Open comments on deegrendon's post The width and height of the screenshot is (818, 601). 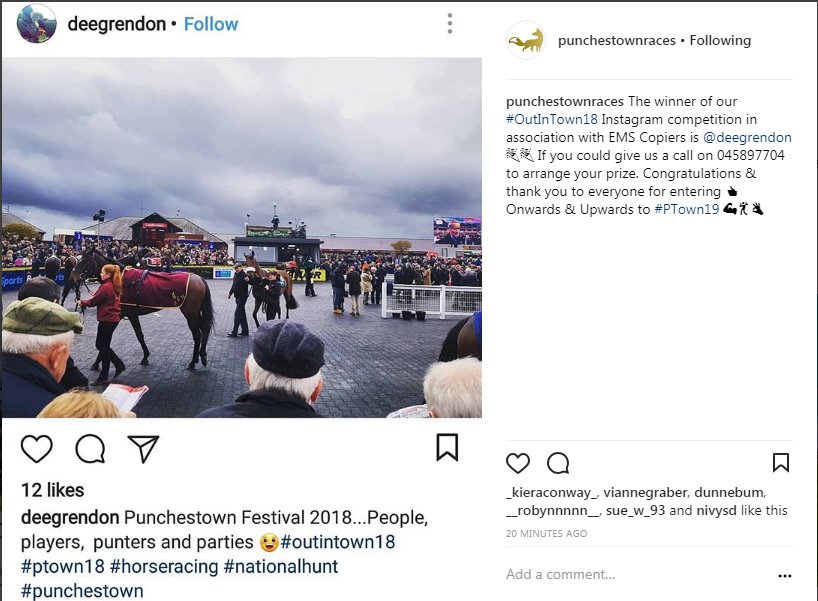tap(90, 449)
